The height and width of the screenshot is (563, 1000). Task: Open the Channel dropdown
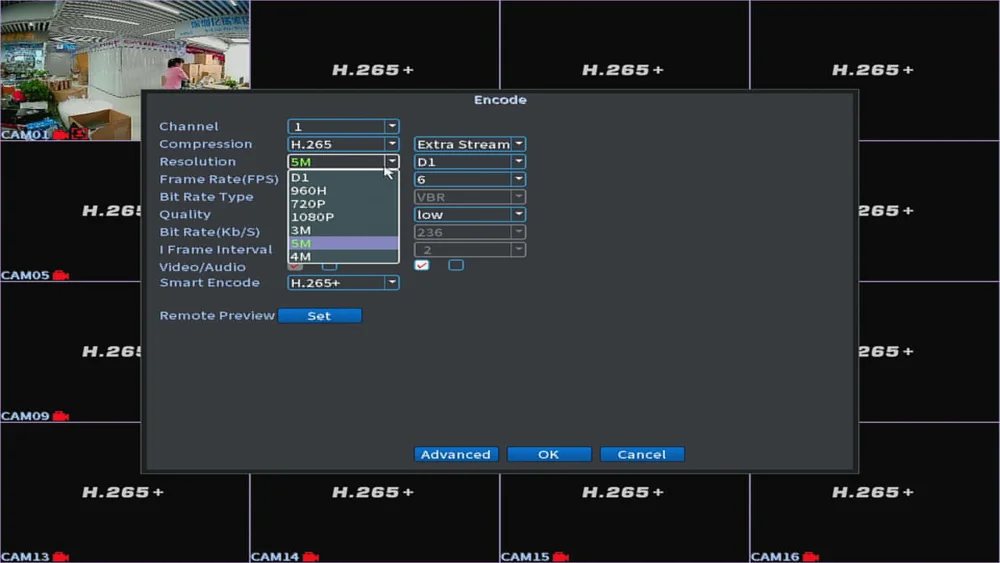point(343,126)
